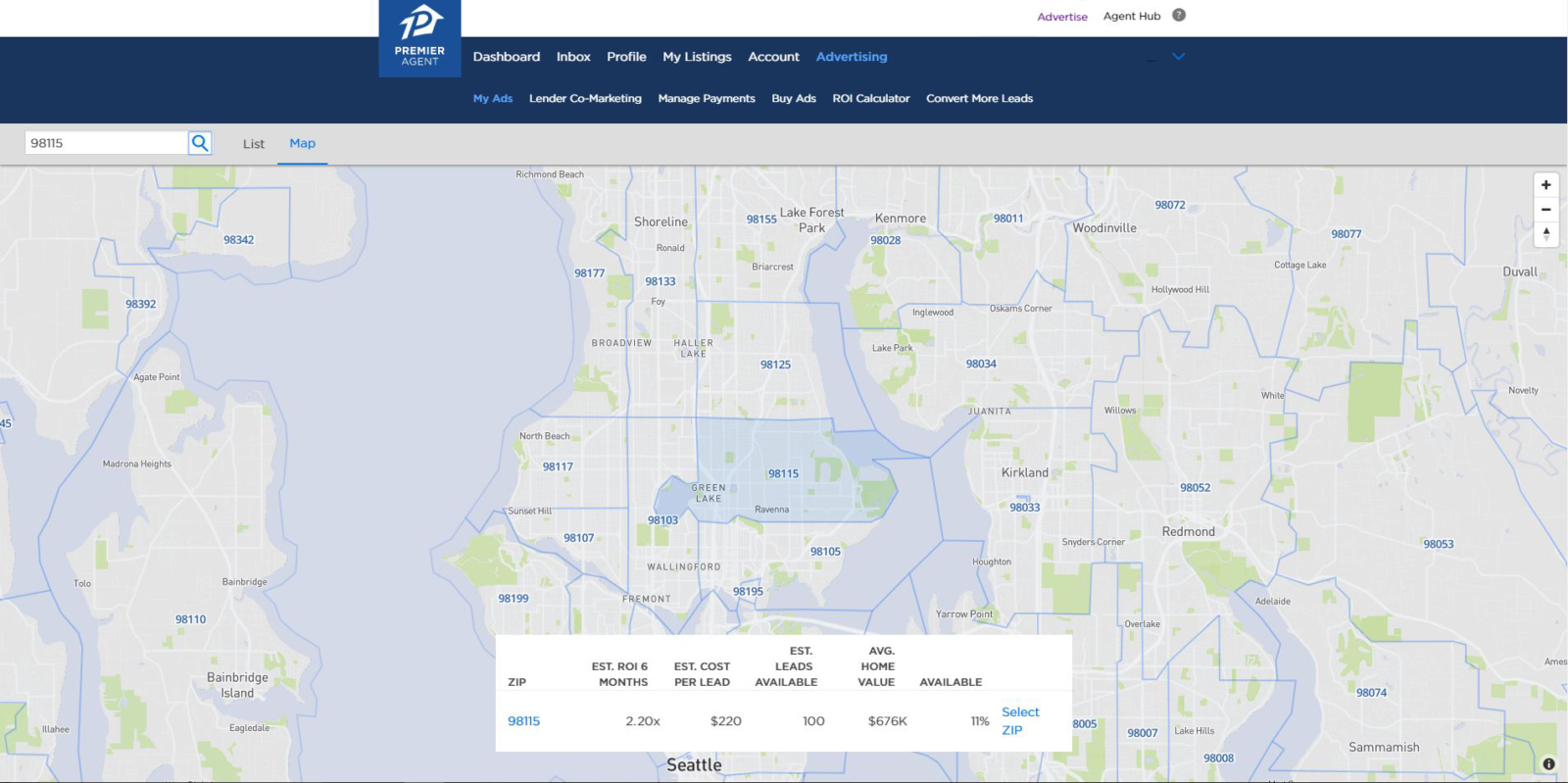Select ZIP 98115 on the map

click(783, 473)
